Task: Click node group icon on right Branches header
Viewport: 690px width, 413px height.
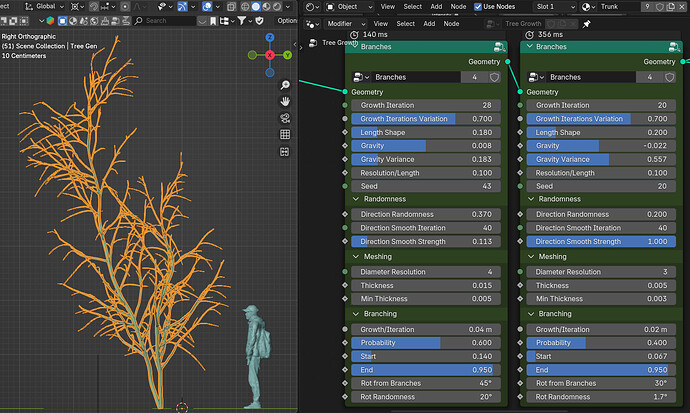Action: [x=674, y=47]
